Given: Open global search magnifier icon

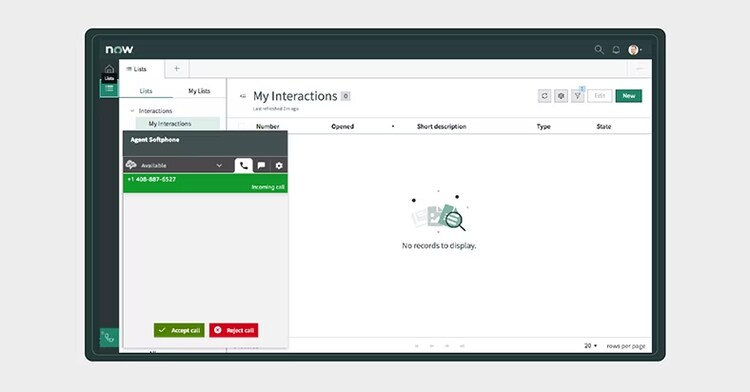Looking at the screenshot, I should [599, 50].
